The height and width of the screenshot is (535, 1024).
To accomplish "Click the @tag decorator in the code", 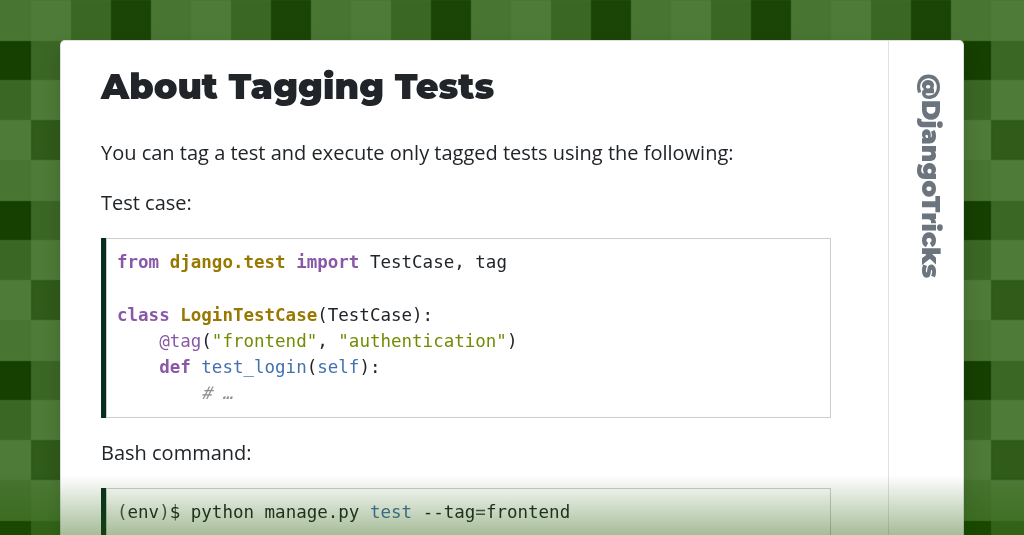I will click(180, 341).
